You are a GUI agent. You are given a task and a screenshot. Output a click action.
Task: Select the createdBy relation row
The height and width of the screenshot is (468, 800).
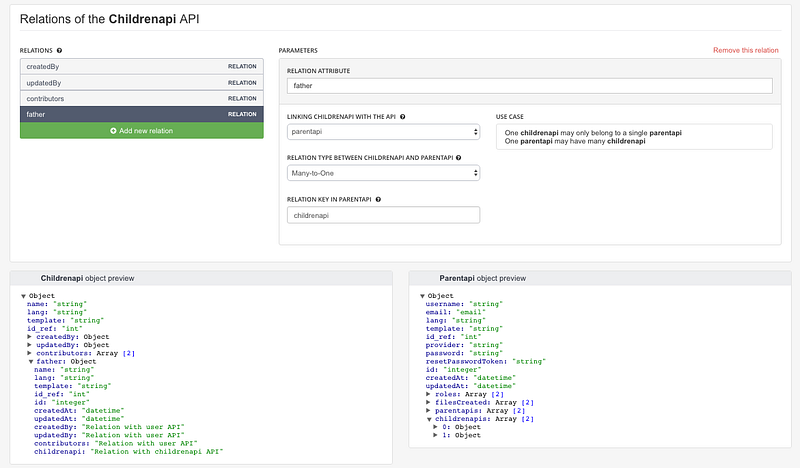[142, 66]
